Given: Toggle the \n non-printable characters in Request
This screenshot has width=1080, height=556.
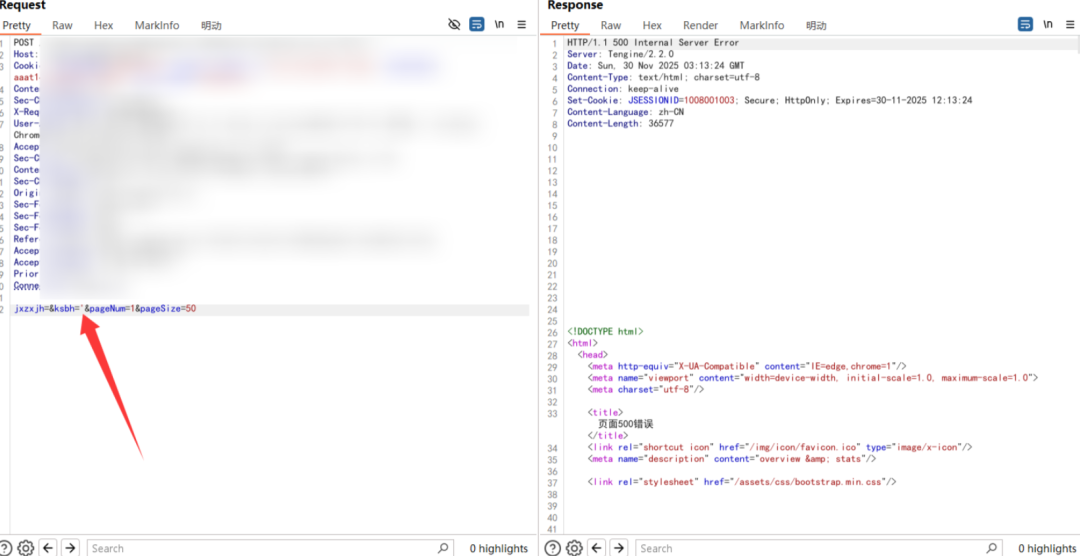Looking at the screenshot, I should (499, 24).
